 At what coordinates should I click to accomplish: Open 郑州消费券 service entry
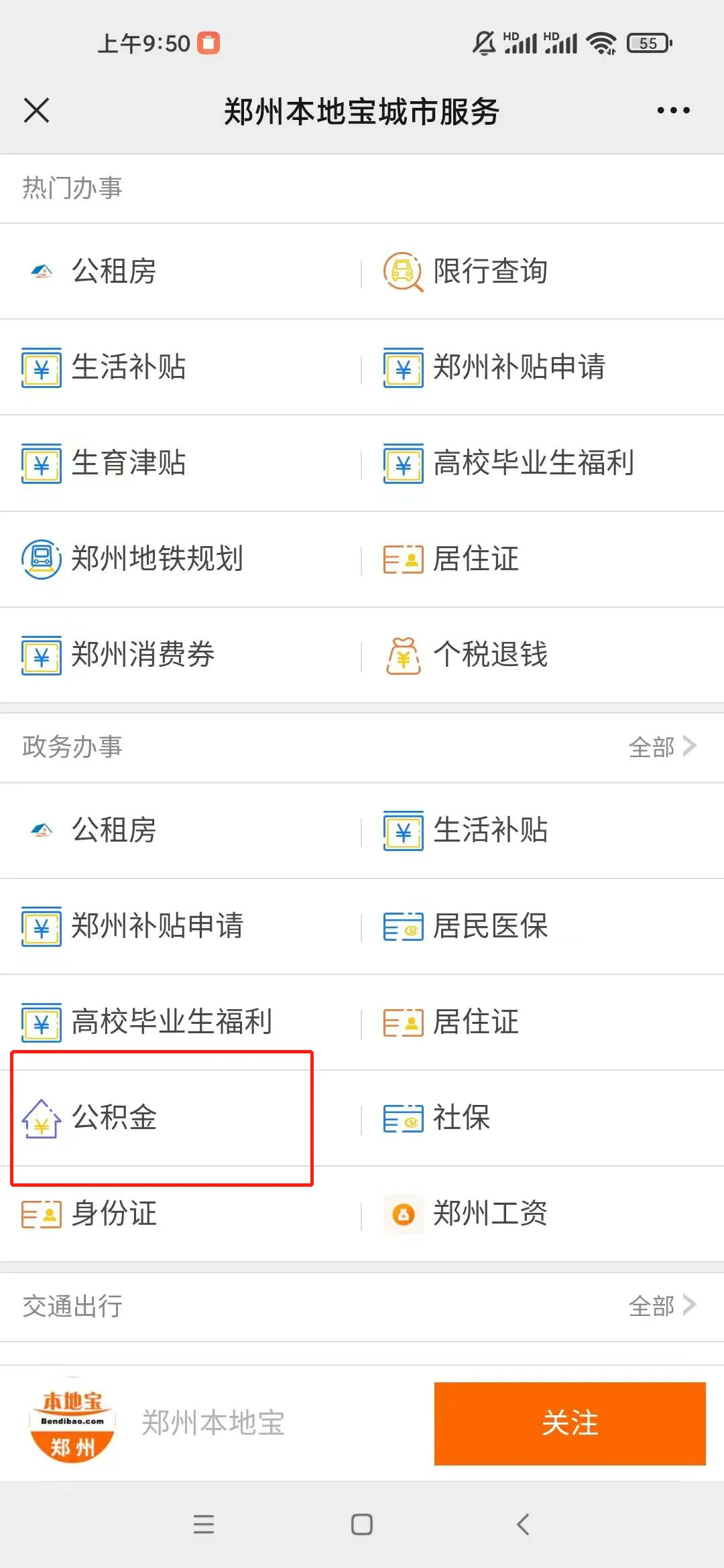(x=143, y=655)
